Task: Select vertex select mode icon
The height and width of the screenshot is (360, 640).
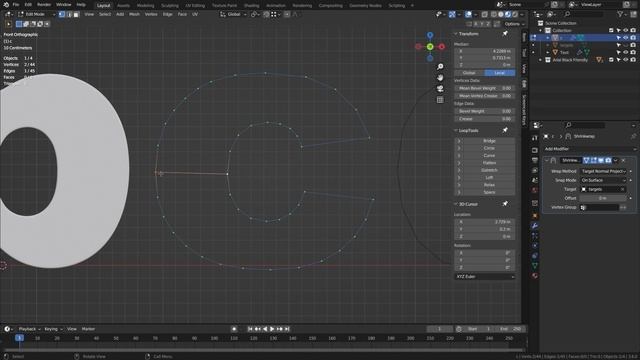Action: 62,14
